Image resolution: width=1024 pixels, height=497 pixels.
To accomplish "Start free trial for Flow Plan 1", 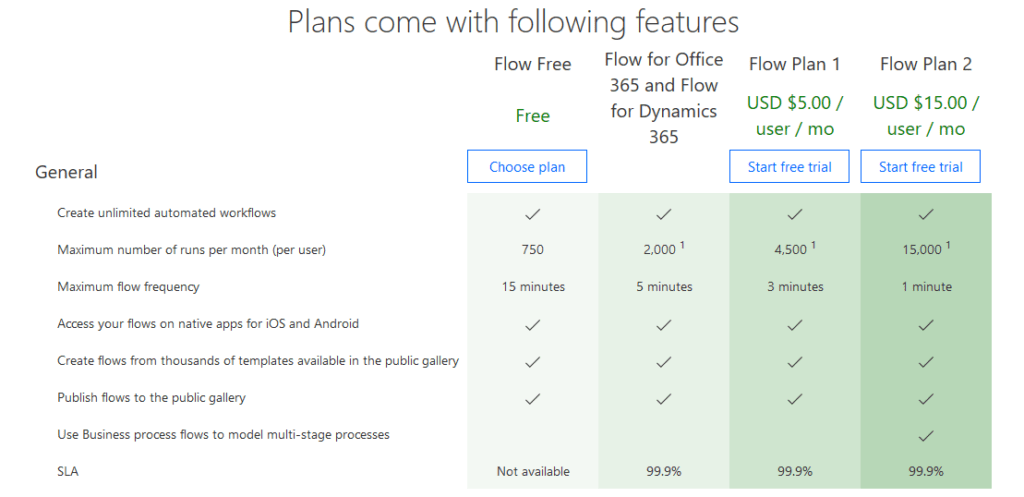I will point(789,167).
